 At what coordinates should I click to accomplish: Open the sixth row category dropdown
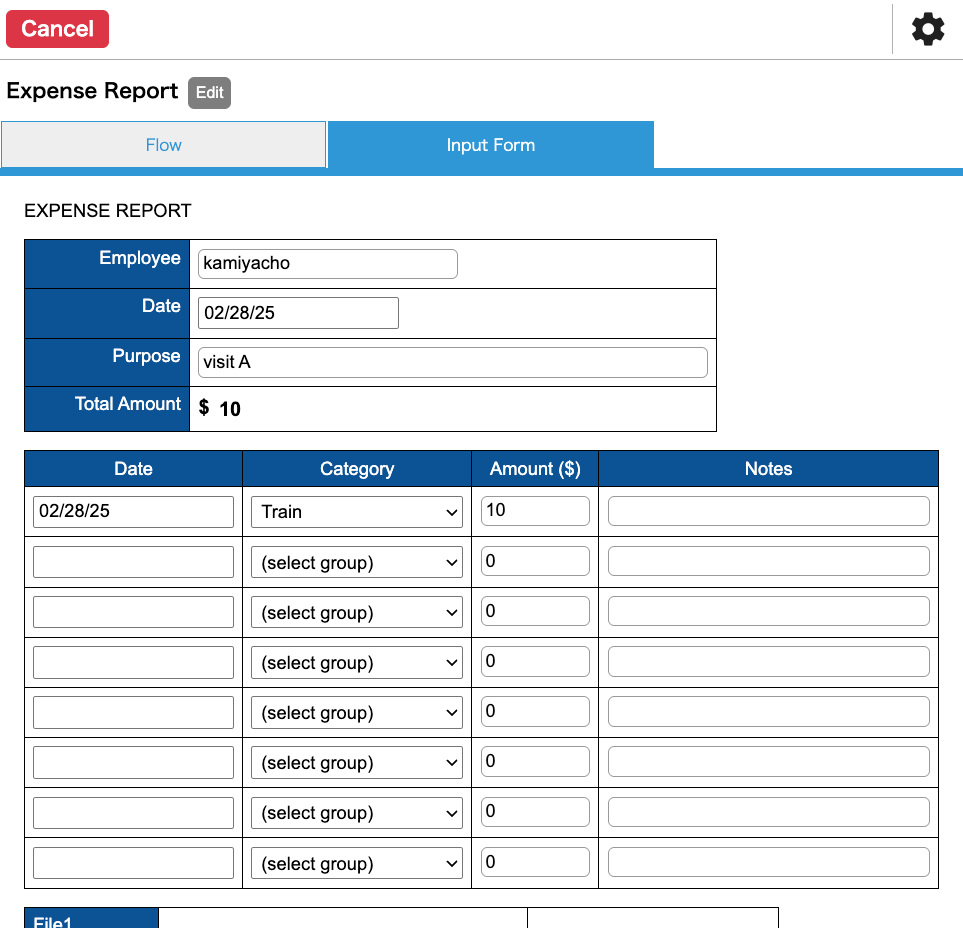pyautogui.click(x=357, y=762)
